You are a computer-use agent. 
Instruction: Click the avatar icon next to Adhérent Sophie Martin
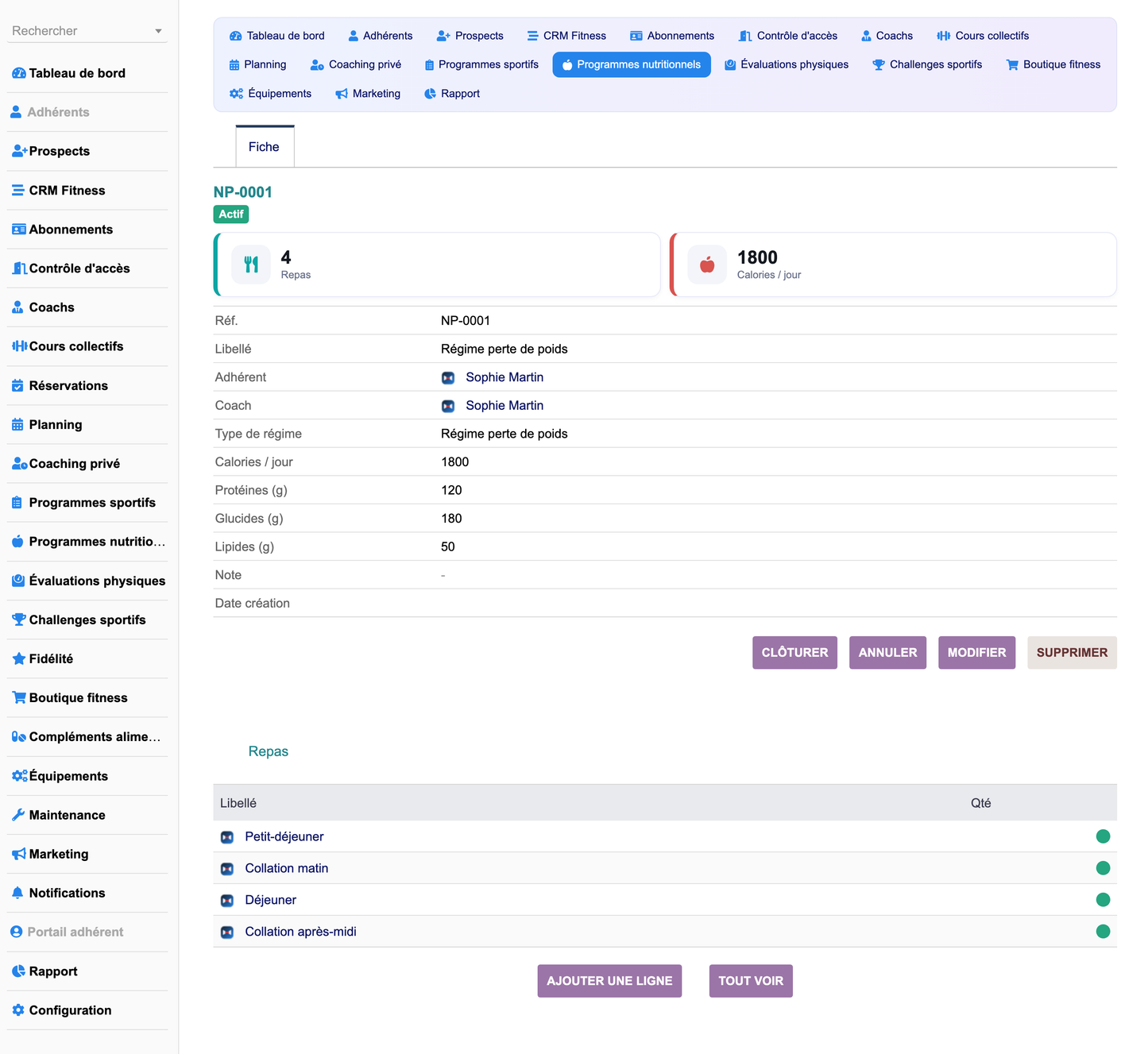(448, 378)
